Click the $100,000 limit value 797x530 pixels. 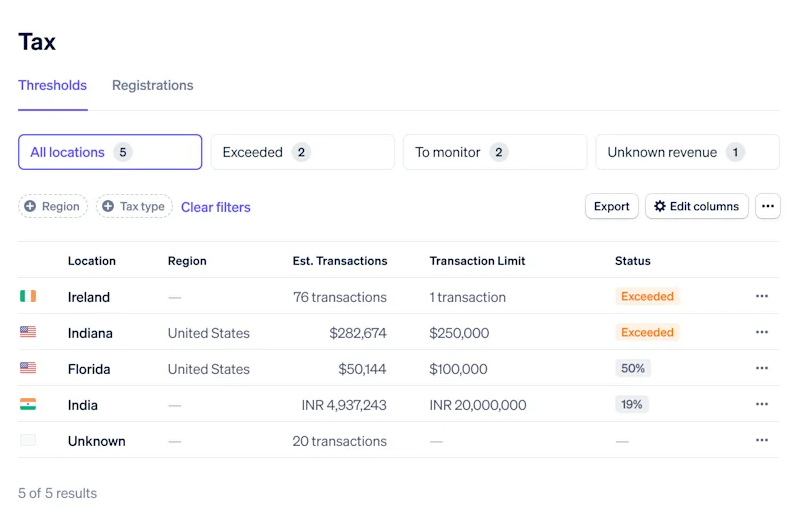[458, 369]
